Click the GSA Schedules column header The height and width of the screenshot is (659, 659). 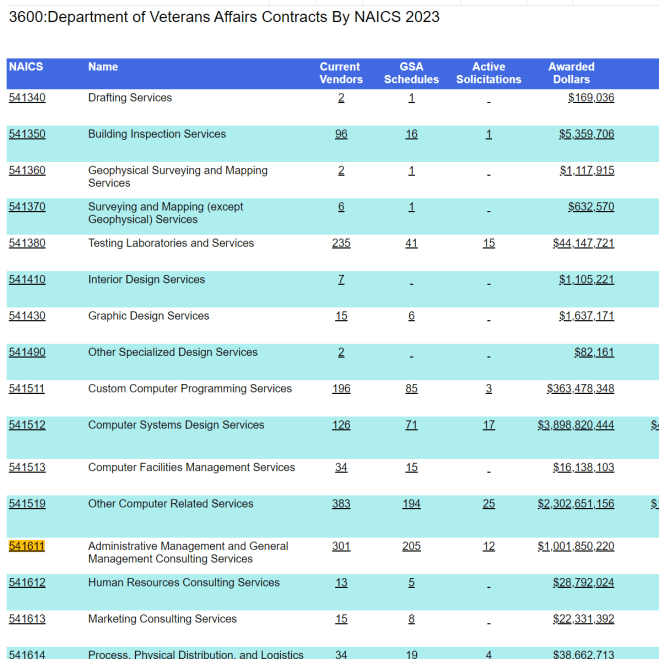click(x=411, y=73)
